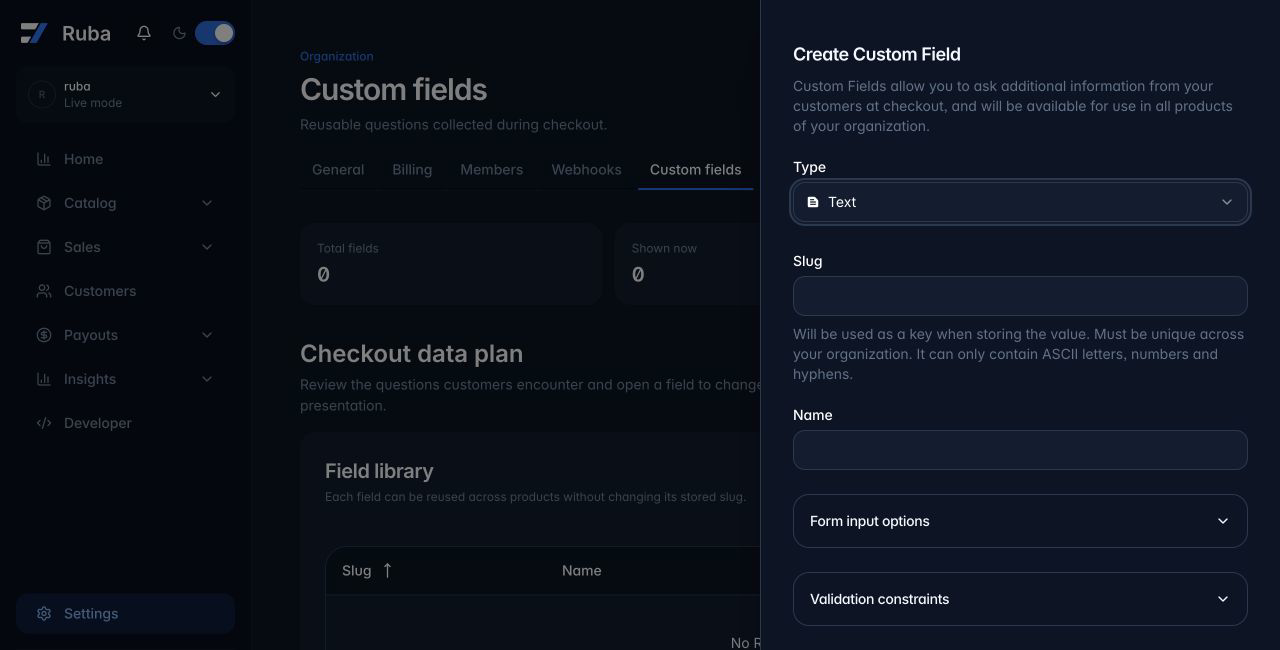Expand the Insights menu chevron
This screenshot has width=1280, height=650.
click(x=207, y=379)
